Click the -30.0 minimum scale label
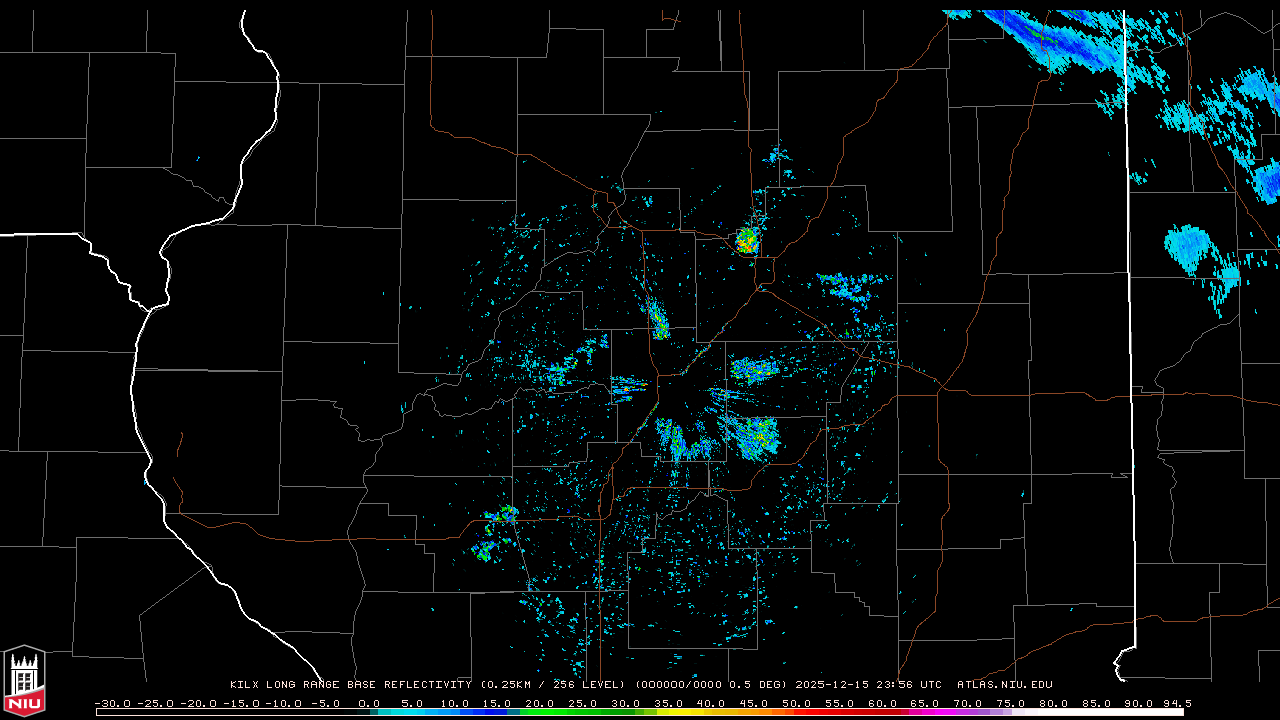 111,703
